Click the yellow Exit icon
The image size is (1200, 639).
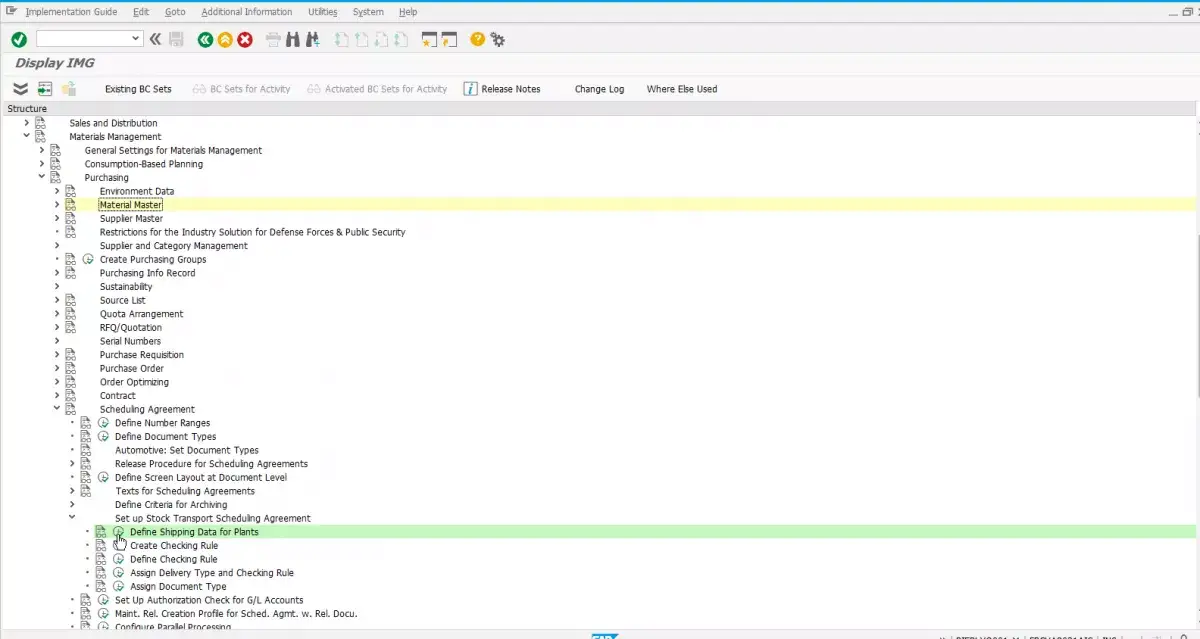tap(225, 39)
